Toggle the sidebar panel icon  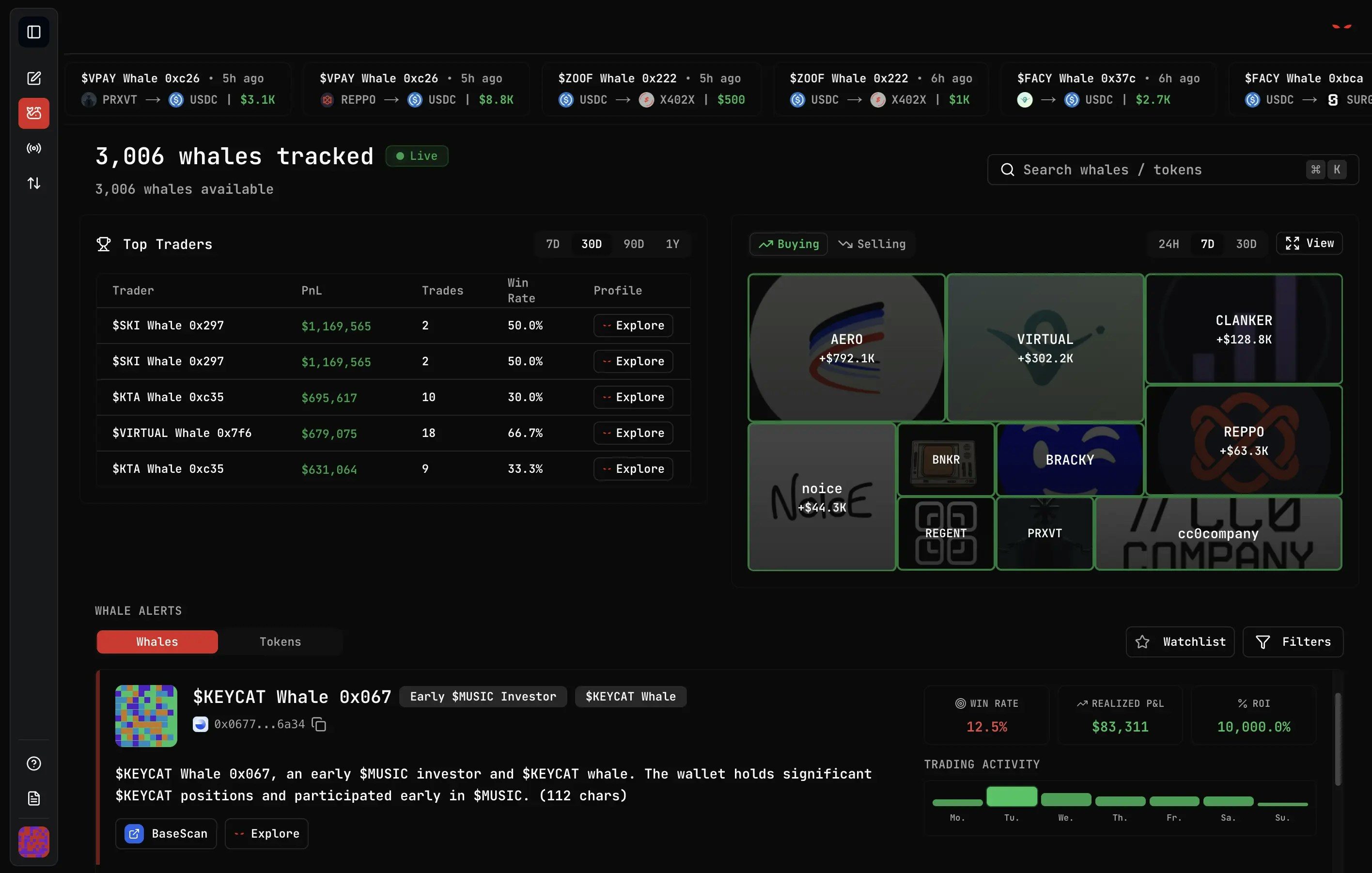(x=33, y=32)
